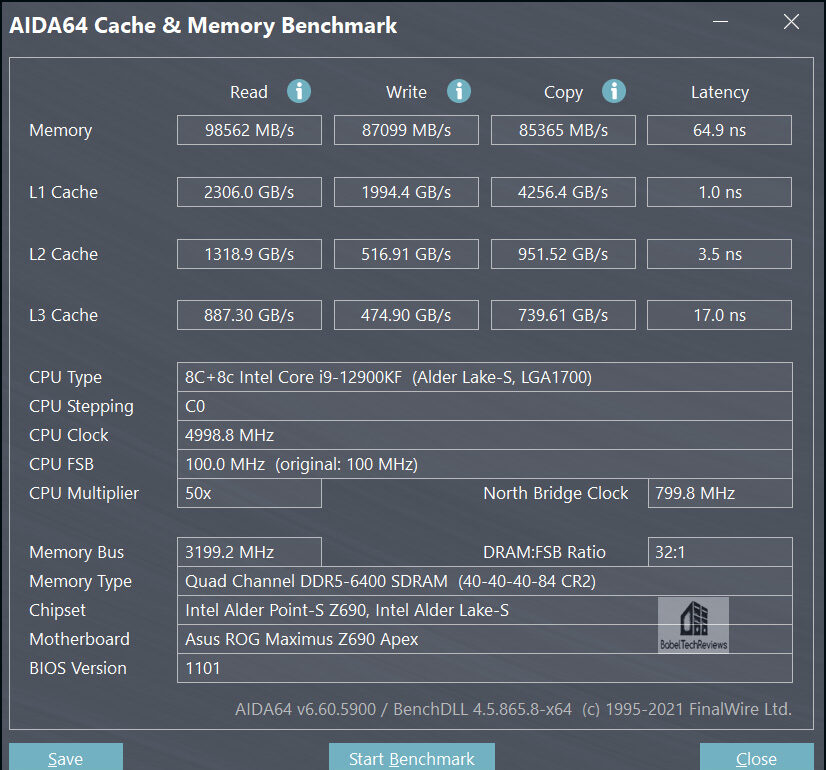Select the L2 Cache write value 516.91 GB/s
The height and width of the screenshot is (770, 826).
pyautogui.click(x=406, y=254)
